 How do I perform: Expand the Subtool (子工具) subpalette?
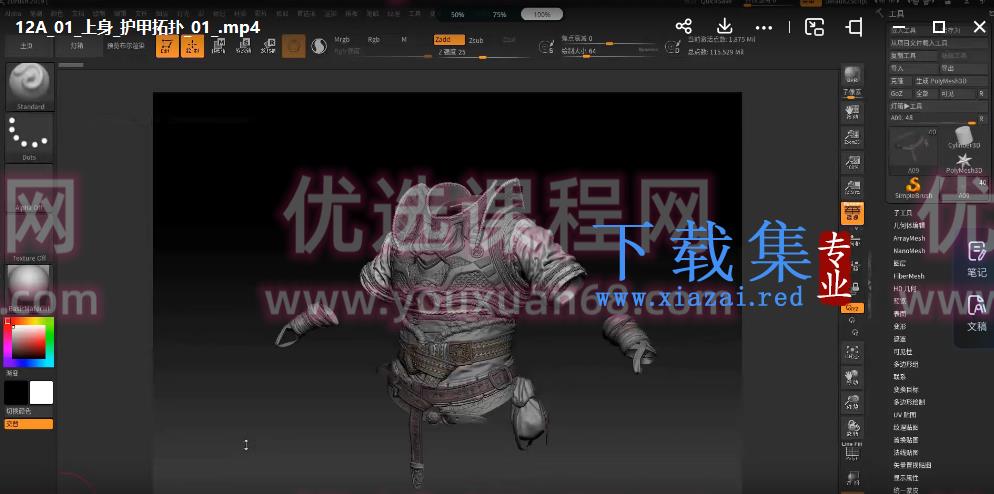point(902,213)
